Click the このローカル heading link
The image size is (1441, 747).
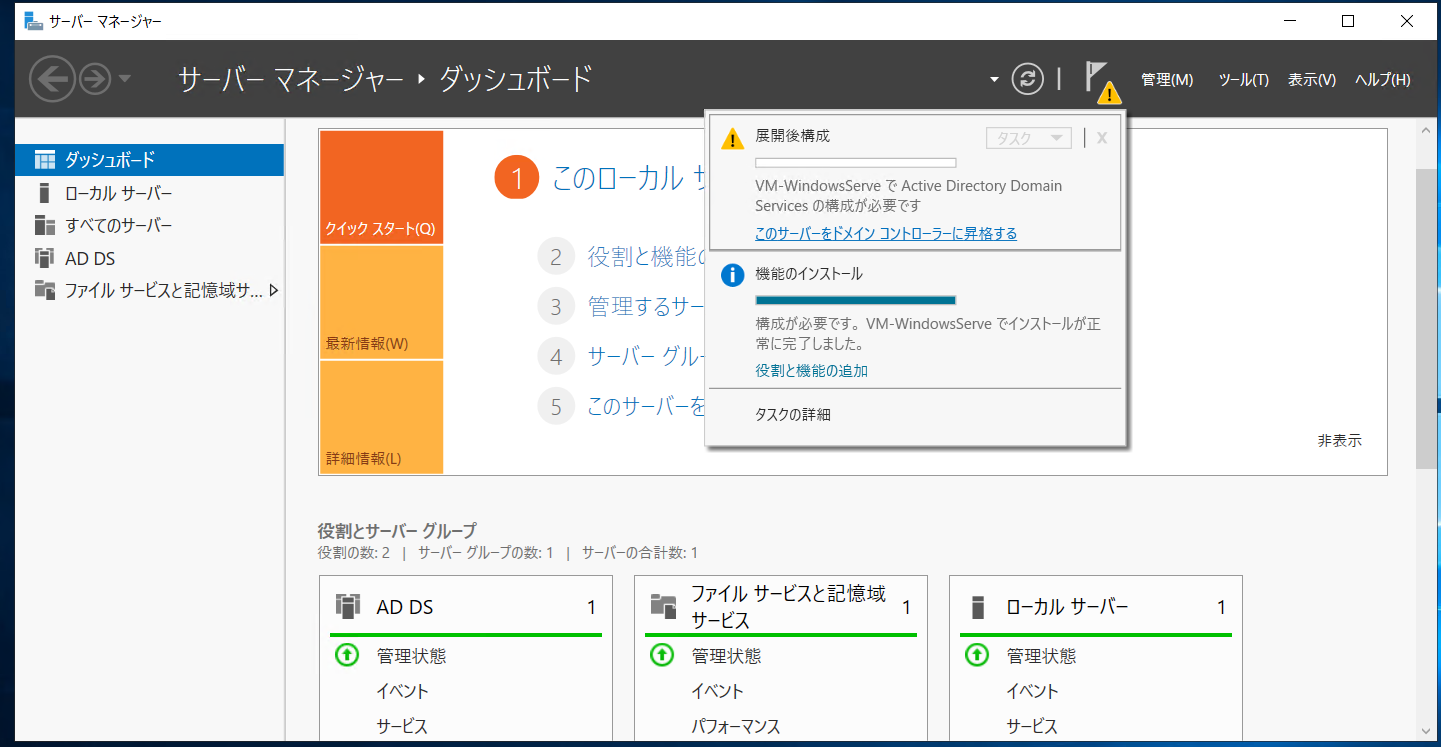pos(629,179)
